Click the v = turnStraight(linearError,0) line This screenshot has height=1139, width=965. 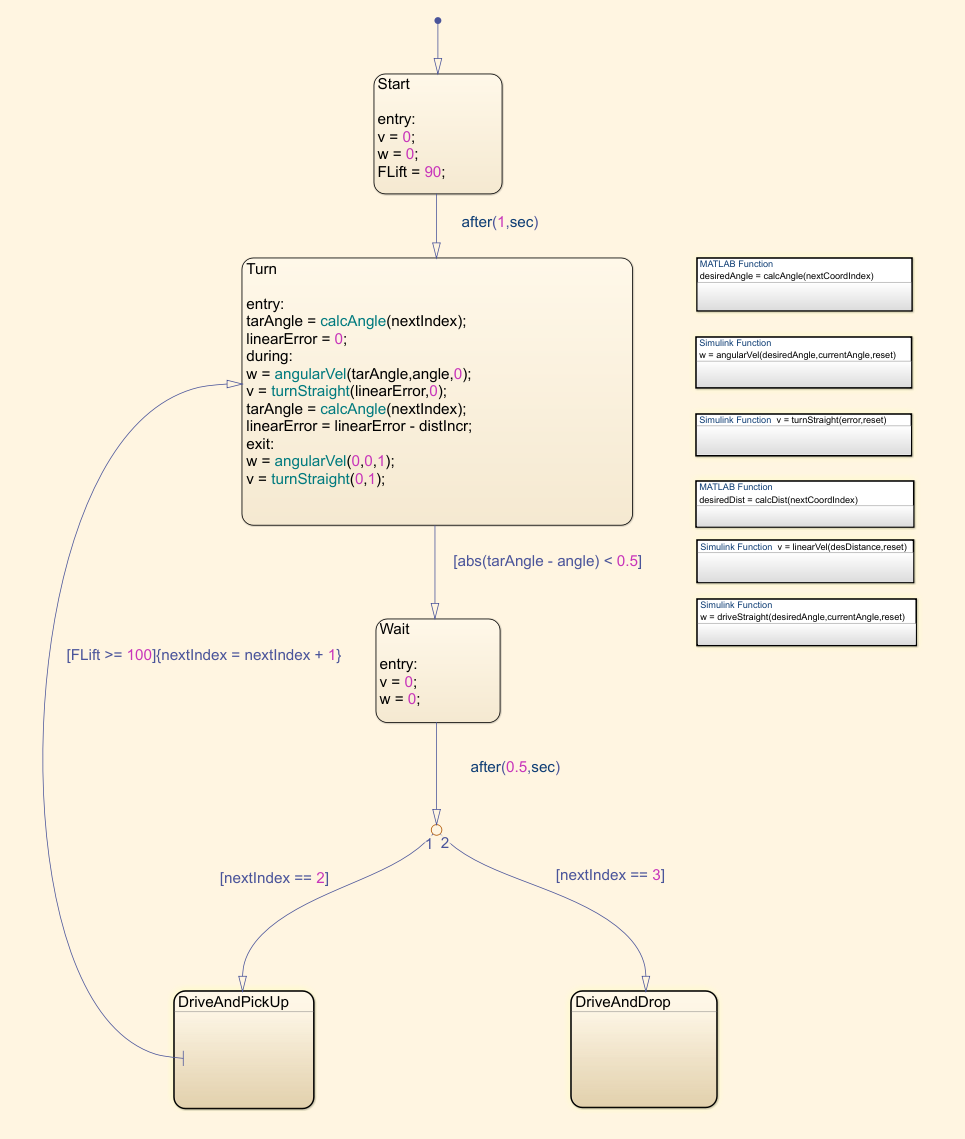(347, 392)
